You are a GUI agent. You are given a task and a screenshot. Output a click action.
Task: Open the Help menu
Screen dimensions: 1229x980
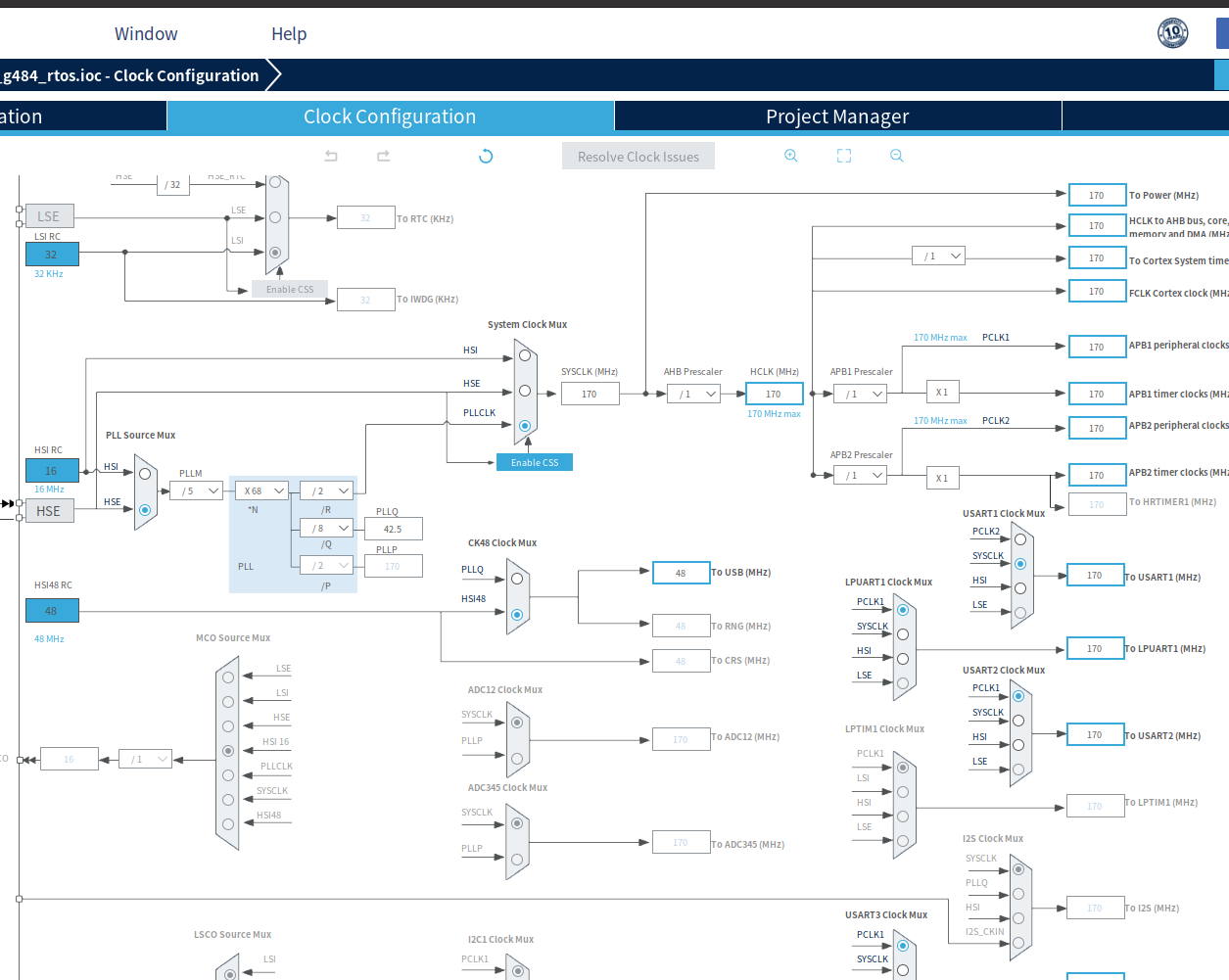click(289, 33)
